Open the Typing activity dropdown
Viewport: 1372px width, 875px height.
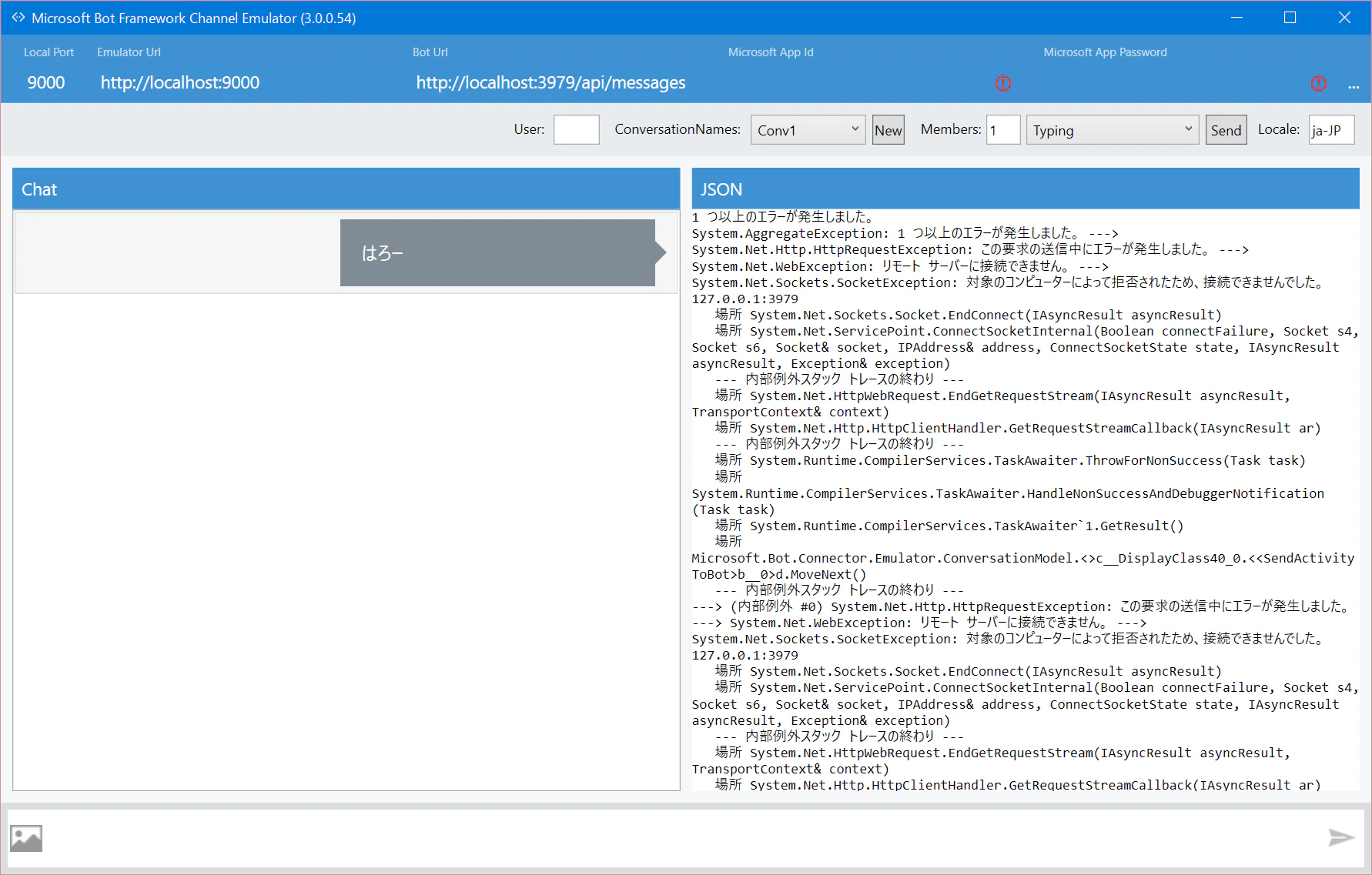tap(1113, 130)
